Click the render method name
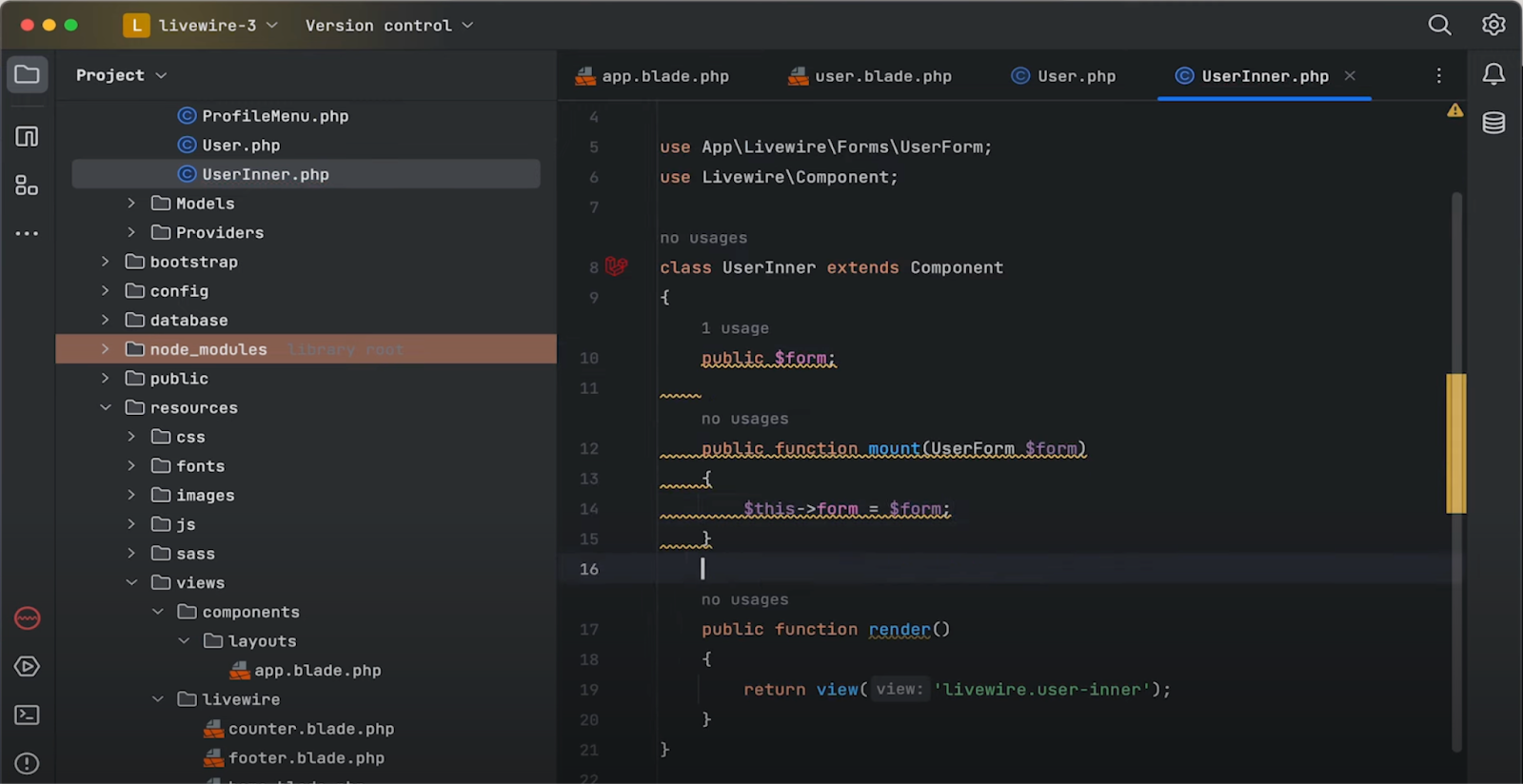The width and height of the screenshot is (1523, 784). click(900, 630)
